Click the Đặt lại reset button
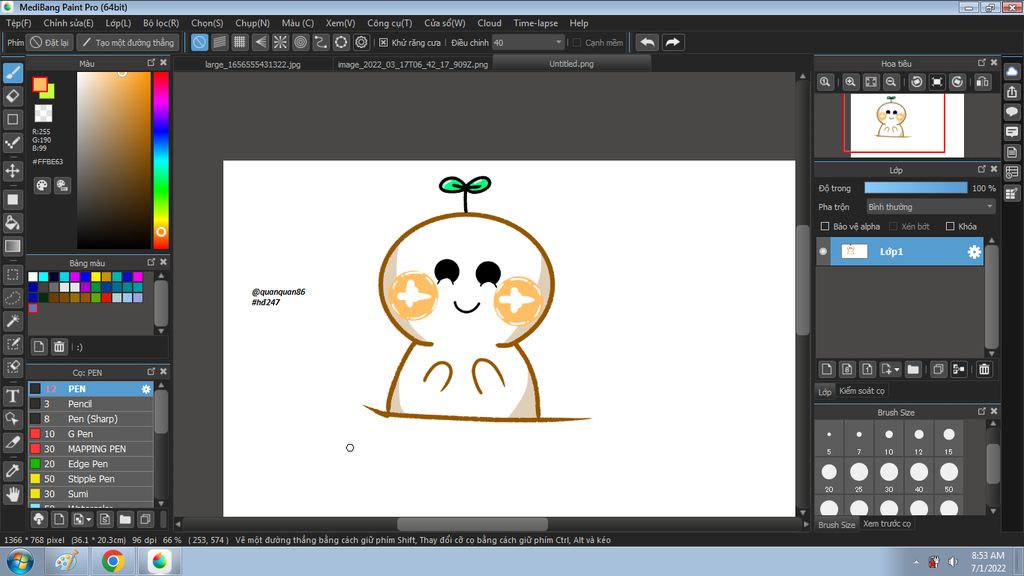1024x576 pixels. coord(50,42)
